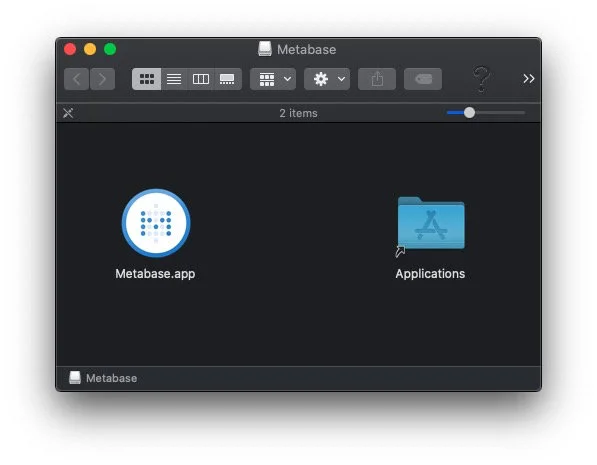
Task: Switch to column view mode
Action: pyautogui.click(x=201, y=79)
